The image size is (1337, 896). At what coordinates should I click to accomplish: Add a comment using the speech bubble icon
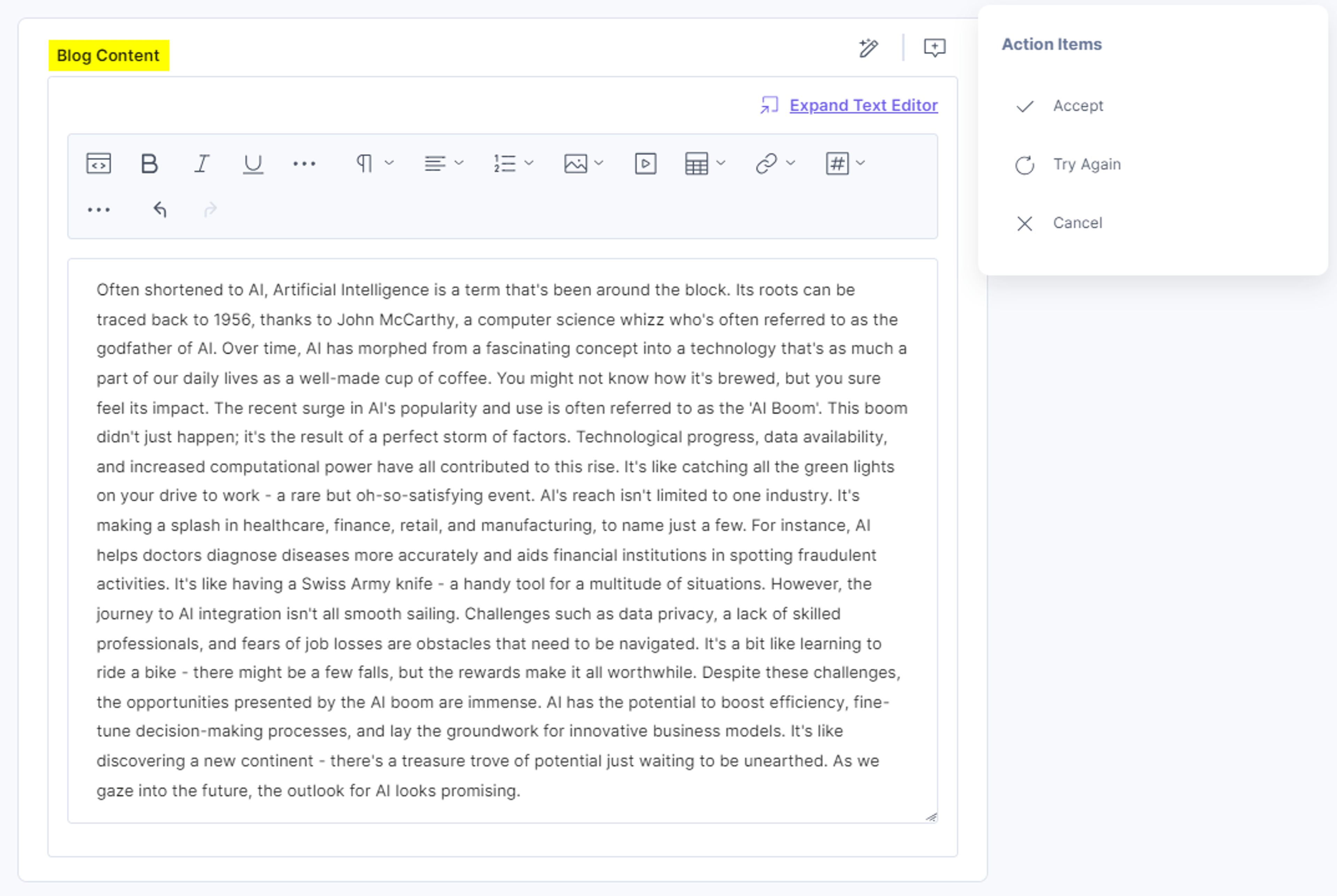[x=935, y=47]
